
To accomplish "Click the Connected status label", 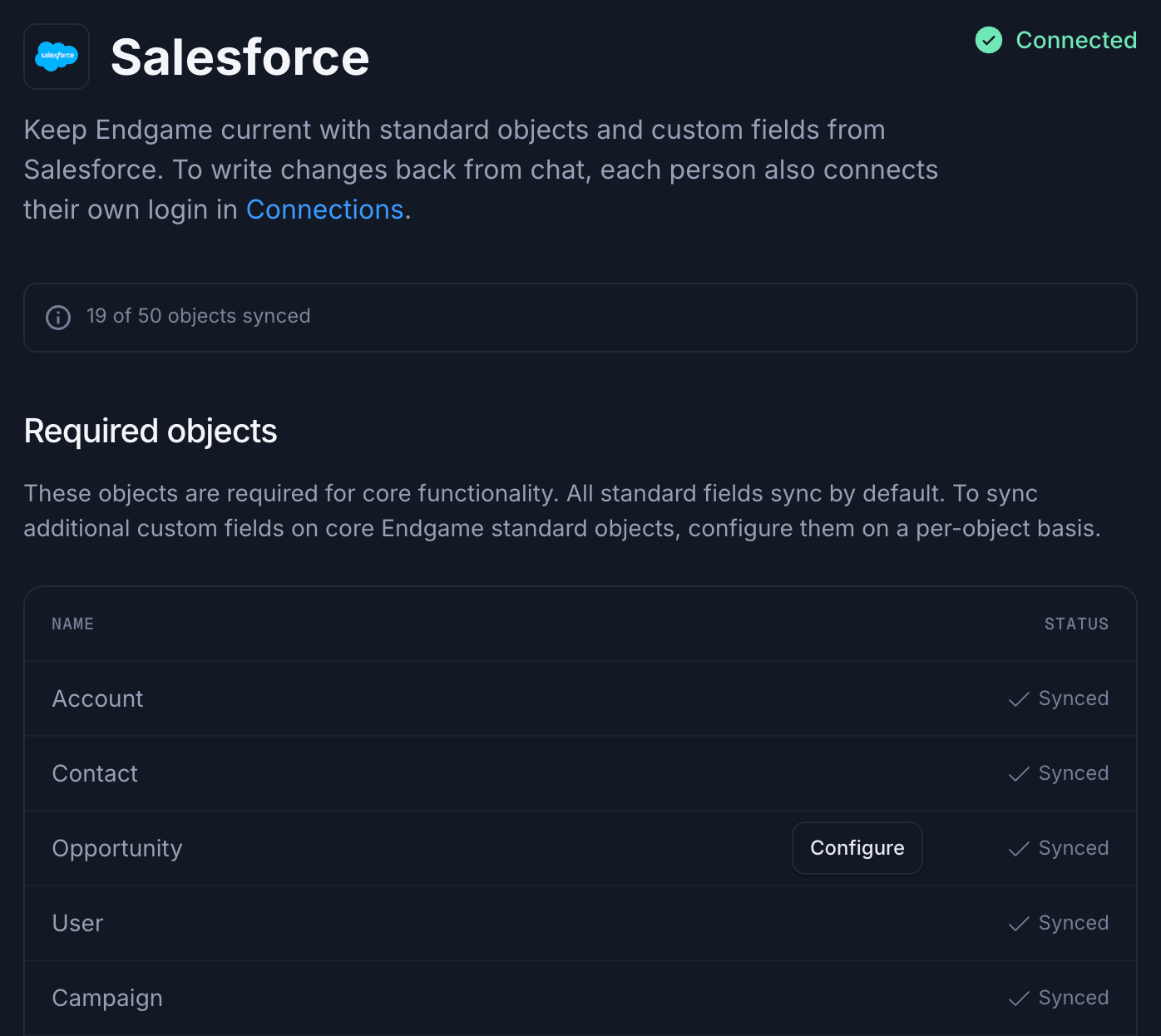I will [x=1076, y=40].
